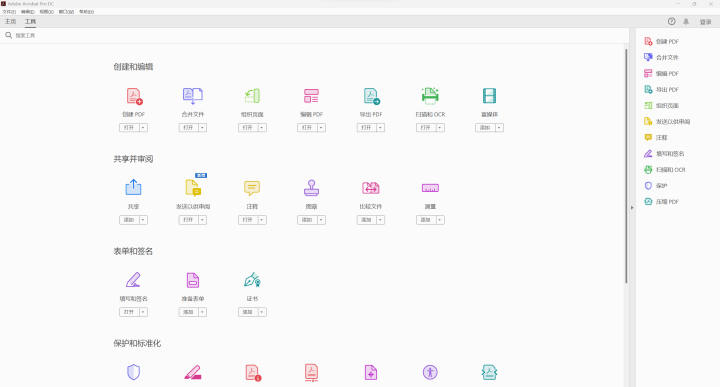
Task: Click the notifications bell icon
Action: 686,22
